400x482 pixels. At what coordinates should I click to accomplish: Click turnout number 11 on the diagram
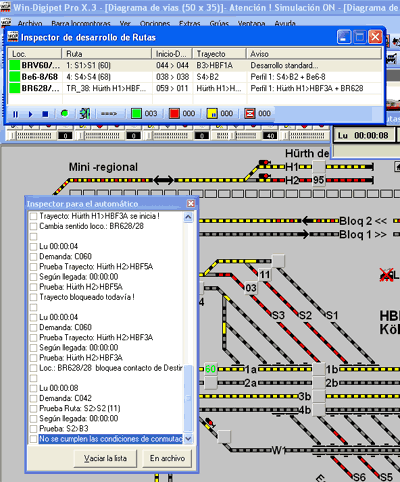[265, 275]
